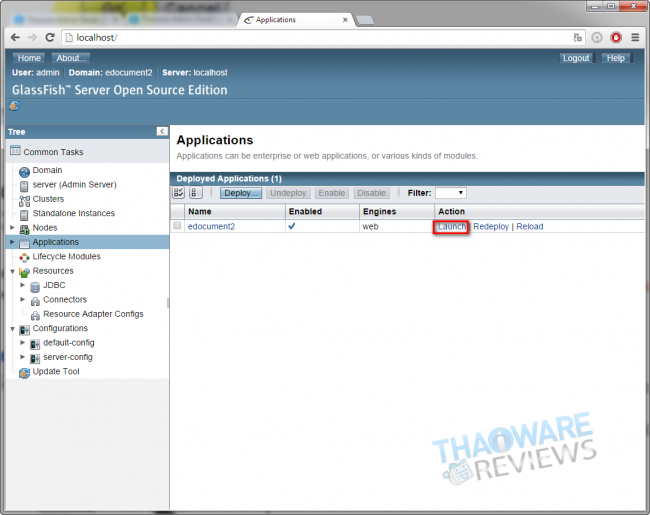Open the Help button in header
650x515 pixels.
[x=616, y=58]
